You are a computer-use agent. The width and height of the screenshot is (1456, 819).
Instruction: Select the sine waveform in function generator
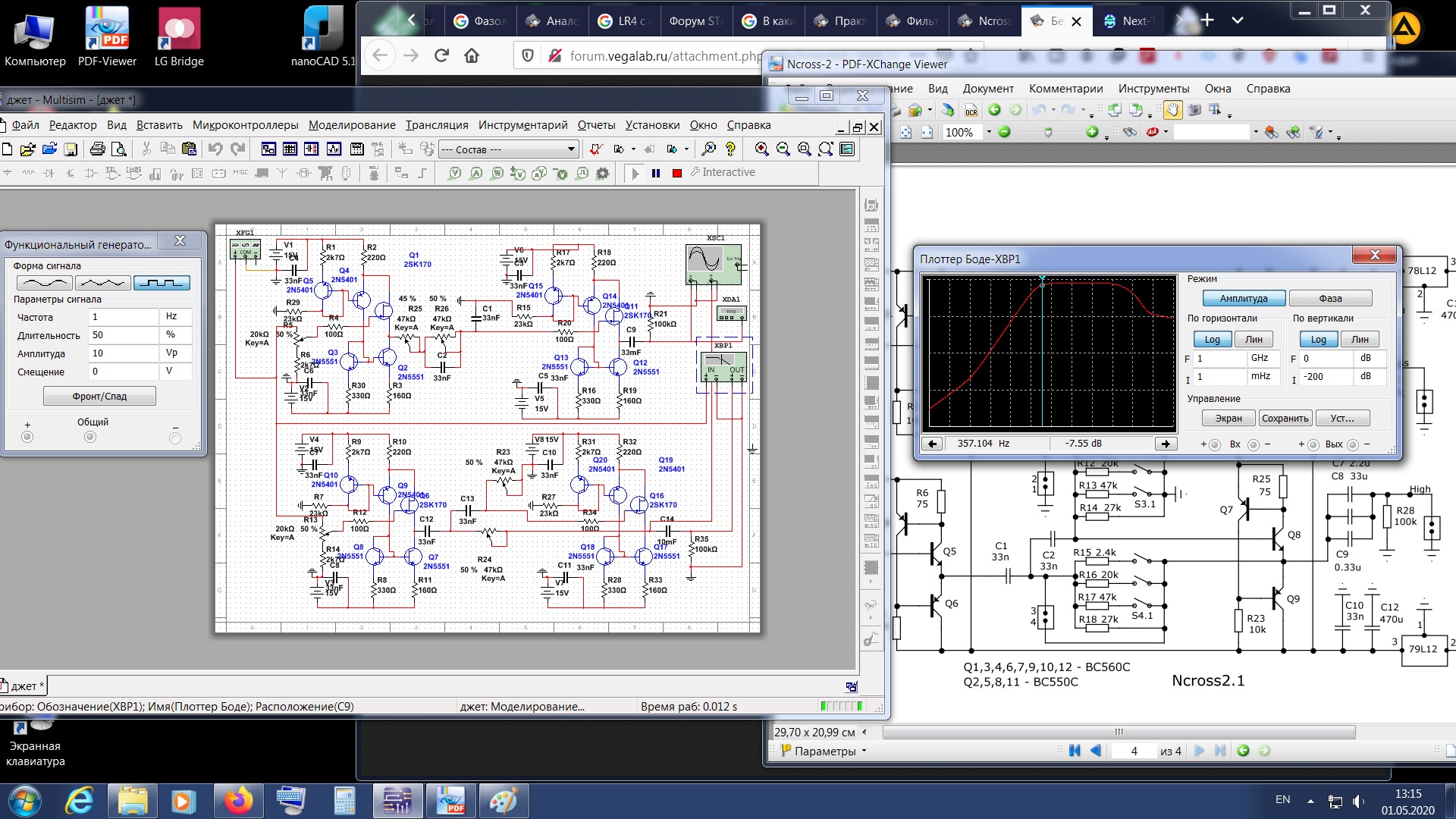point(45,283)
